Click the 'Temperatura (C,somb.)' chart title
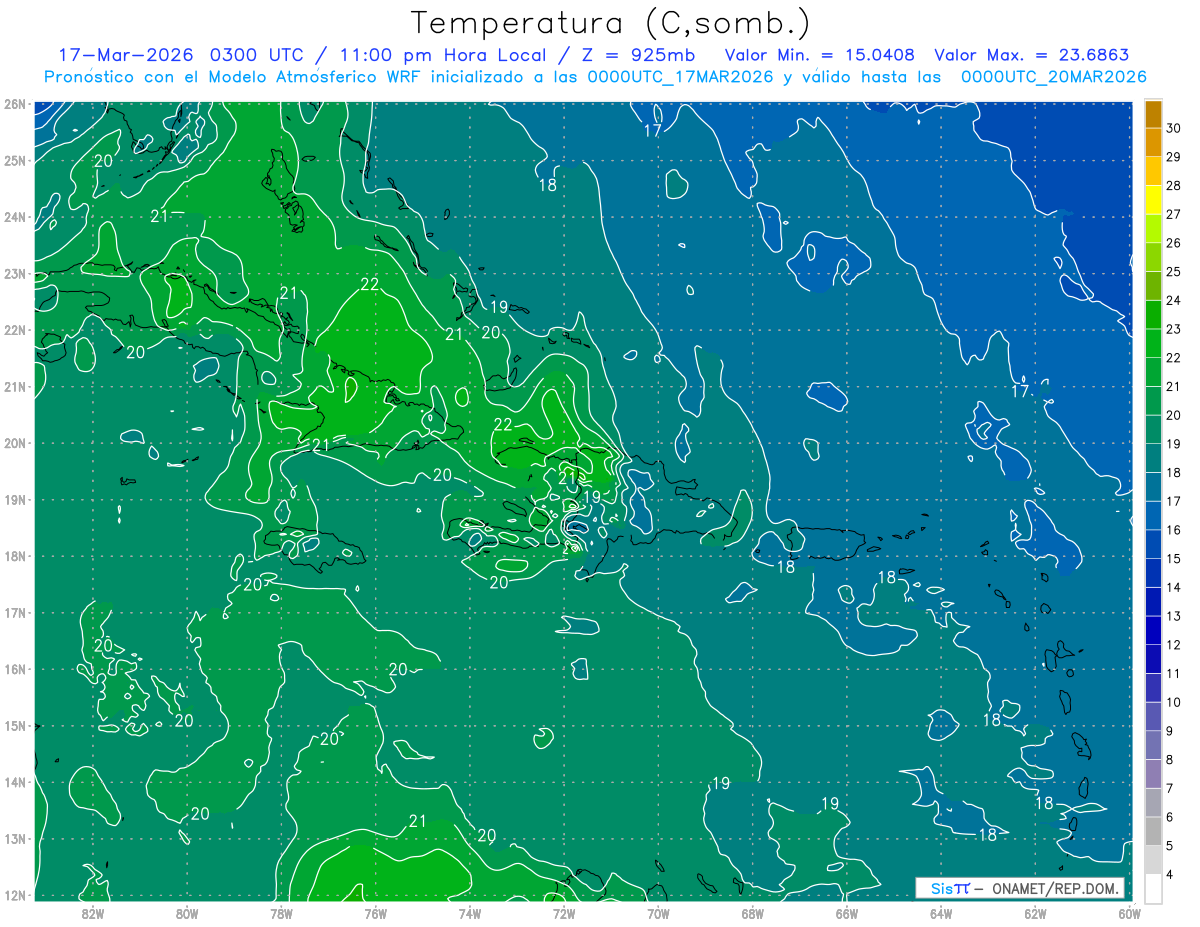 point(611,24)
